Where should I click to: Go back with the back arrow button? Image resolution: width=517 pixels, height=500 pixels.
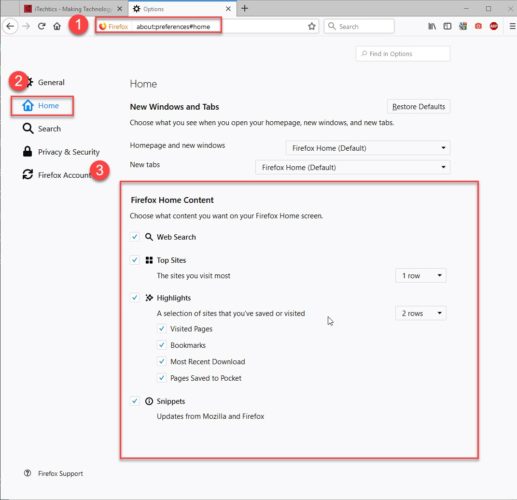click(x=10, y=26)
